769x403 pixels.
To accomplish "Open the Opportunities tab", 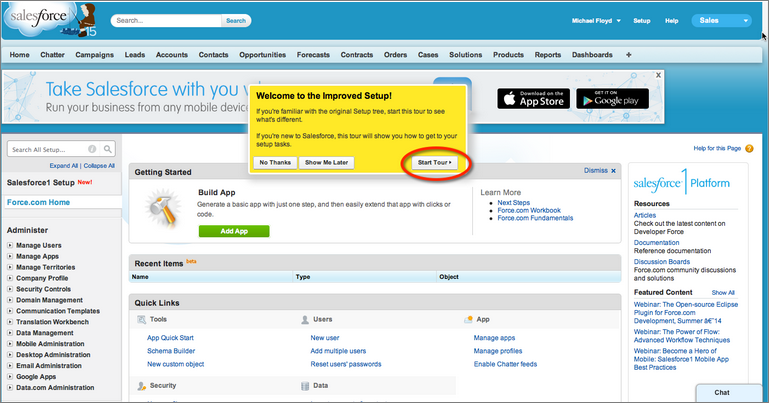I will tap(262, 55).
